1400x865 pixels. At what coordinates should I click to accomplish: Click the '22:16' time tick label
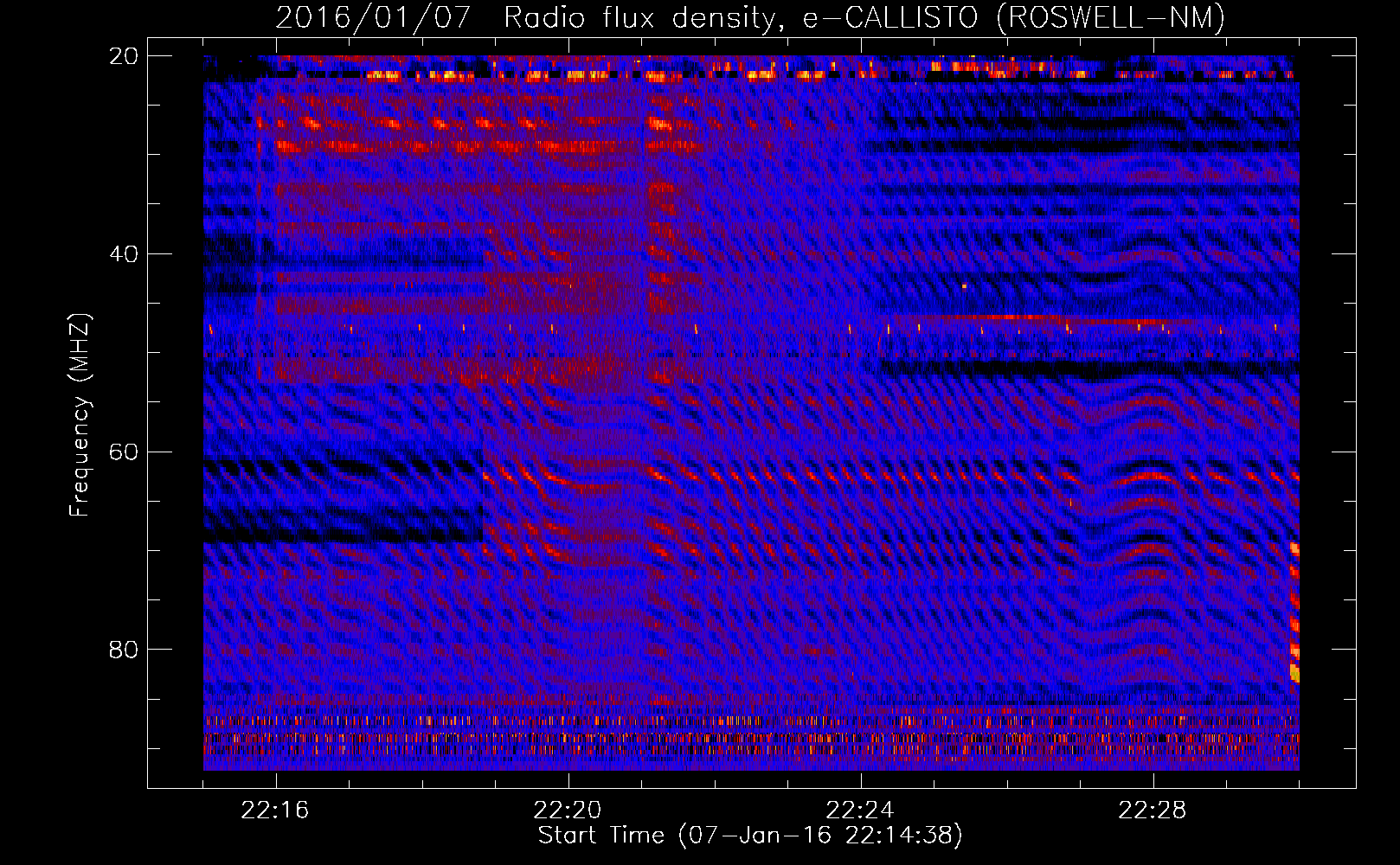coord(275,811)
